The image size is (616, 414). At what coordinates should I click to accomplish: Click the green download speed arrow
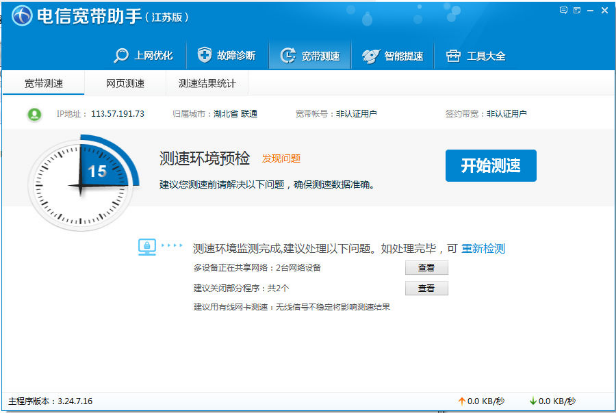pos(533,401)
